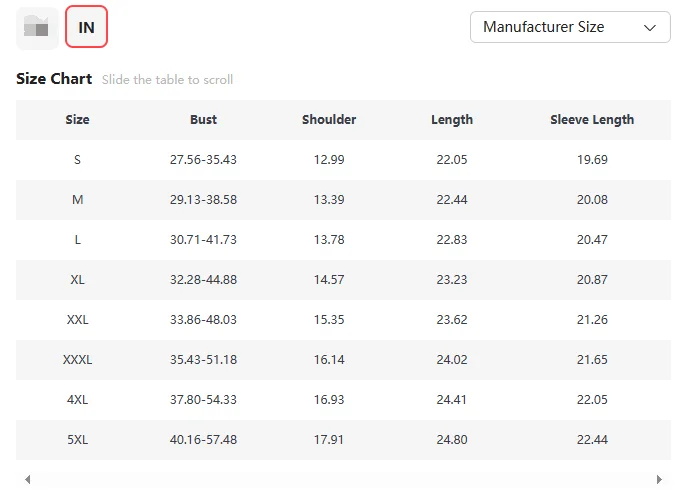Click the L sleeve length value 20.47

point(592,240)
